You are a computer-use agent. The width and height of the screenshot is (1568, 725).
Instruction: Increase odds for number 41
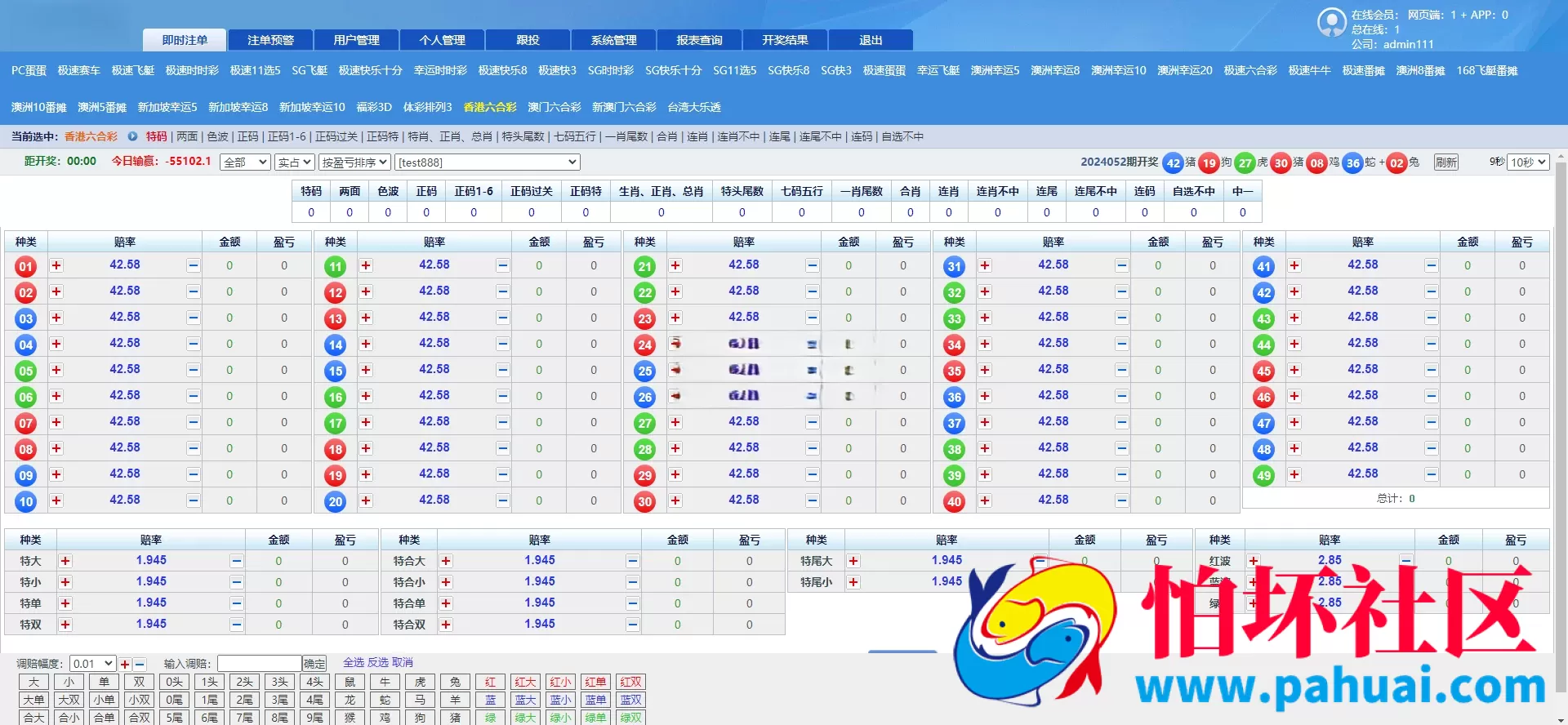coord(1294,265)
